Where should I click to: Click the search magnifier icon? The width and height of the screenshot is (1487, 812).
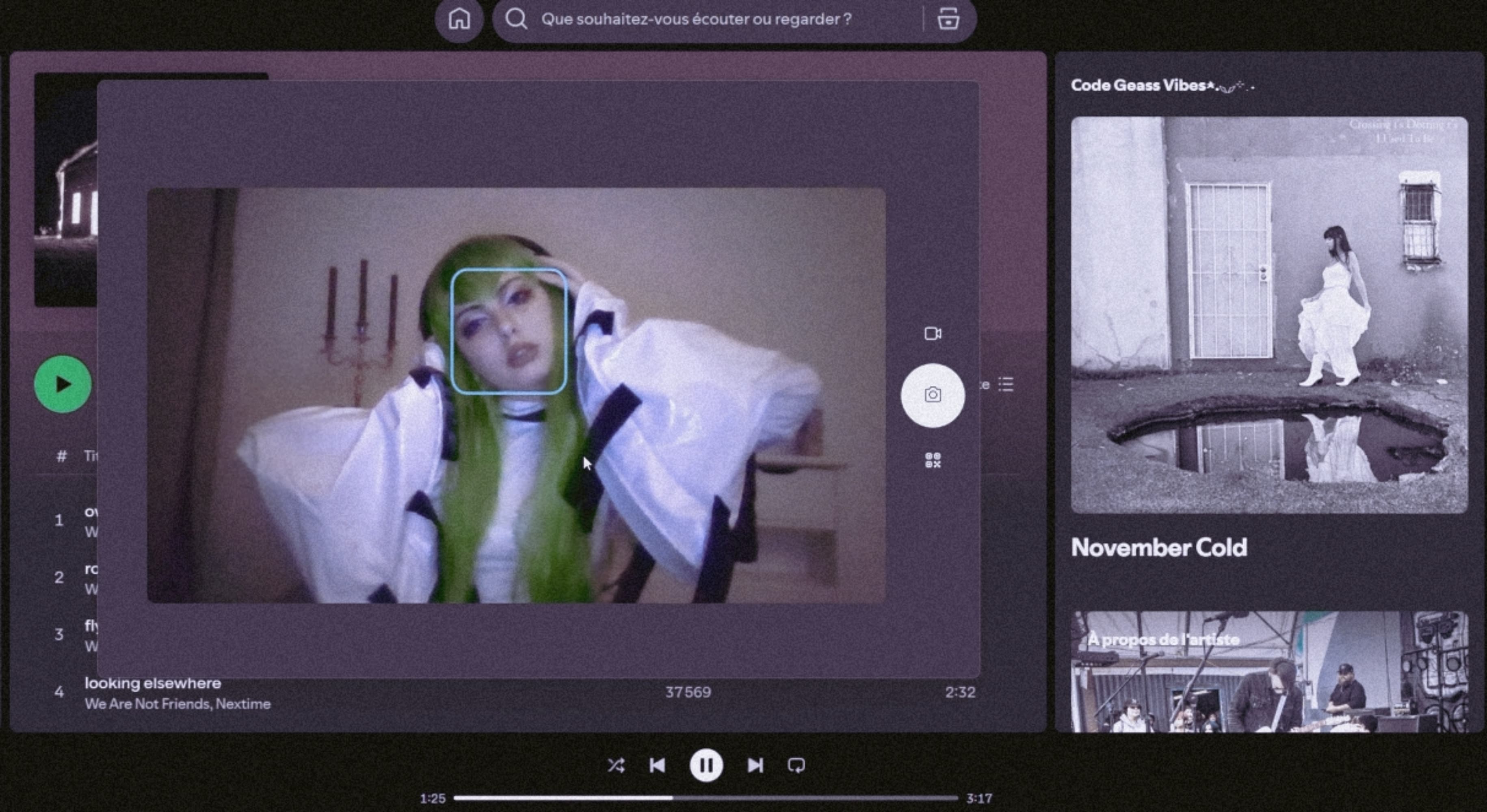(x=516, y=19)
